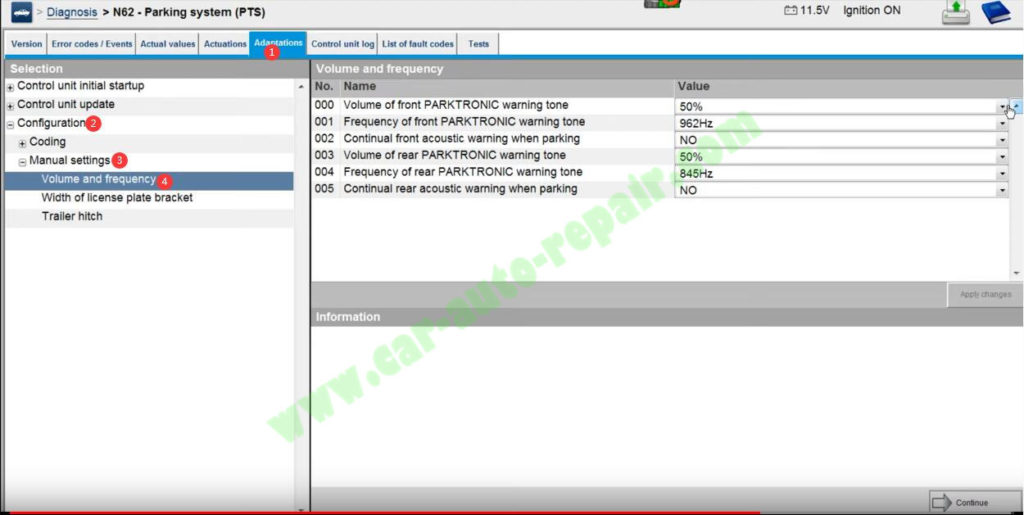Click the printer export icon
The width and height of the screenshot is (1024, 515).
click(956, 13)
